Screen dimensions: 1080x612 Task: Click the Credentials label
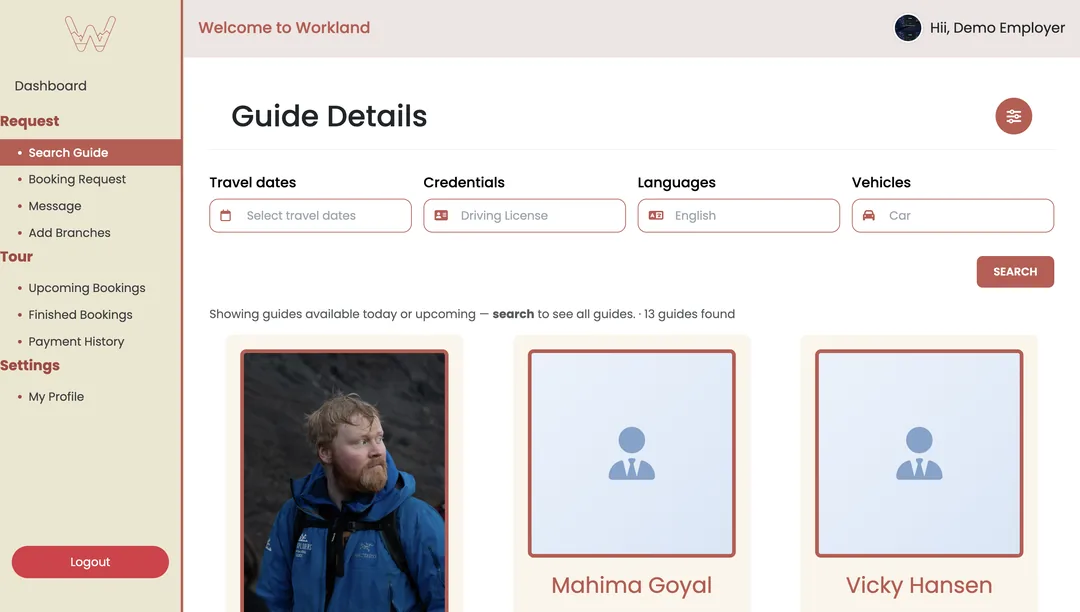[464, 182]
